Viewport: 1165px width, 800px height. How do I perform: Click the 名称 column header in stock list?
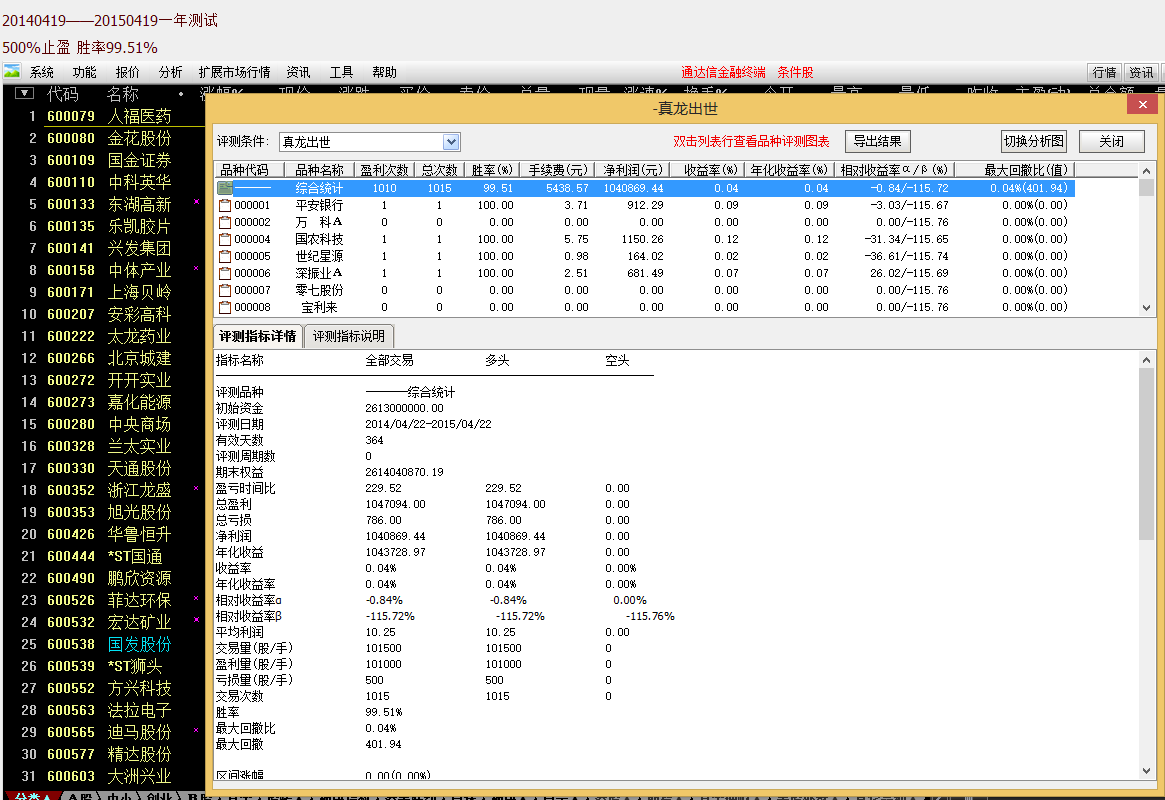(123, 94)
